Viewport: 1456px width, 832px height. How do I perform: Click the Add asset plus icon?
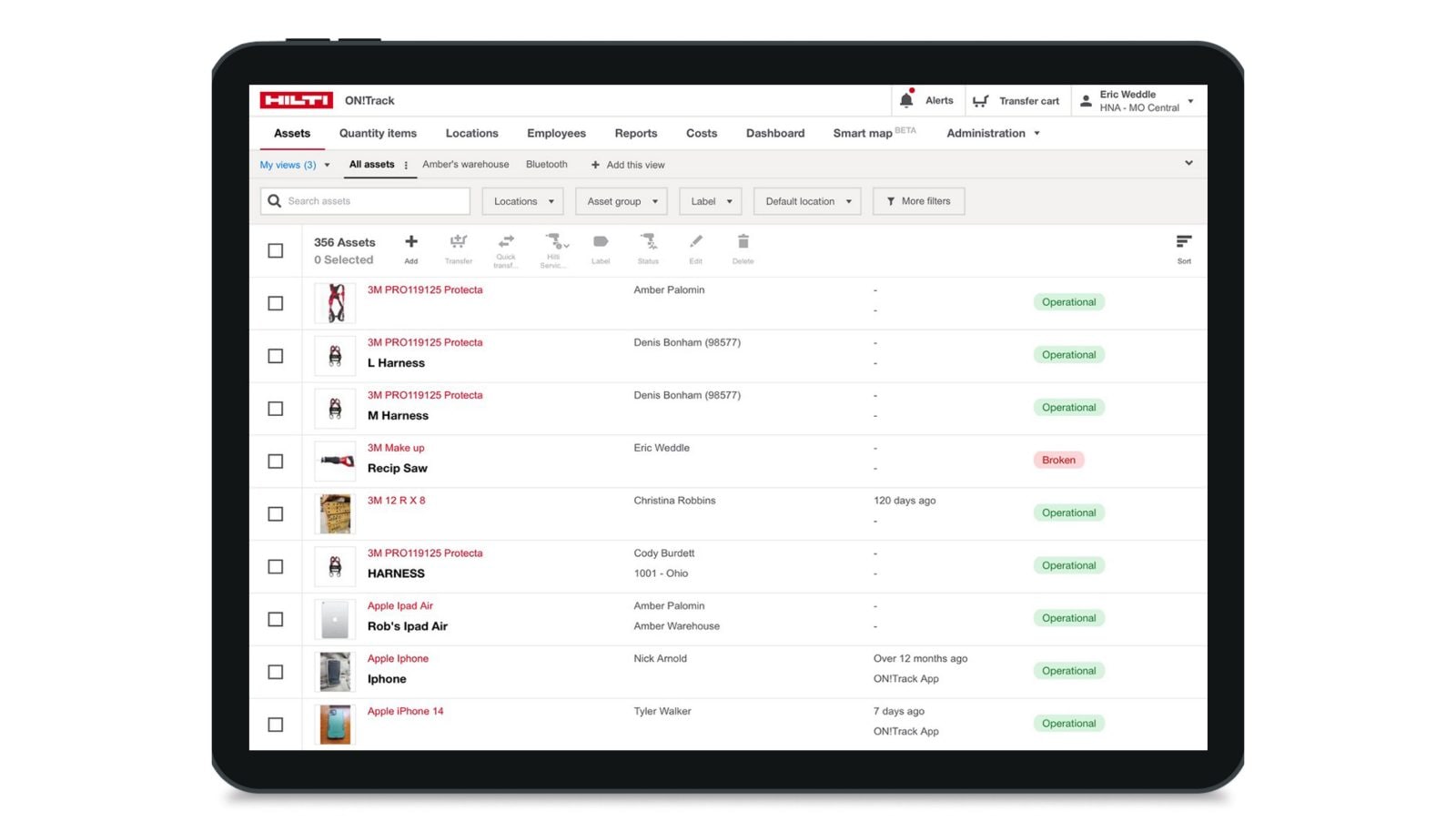click(411, 242)
